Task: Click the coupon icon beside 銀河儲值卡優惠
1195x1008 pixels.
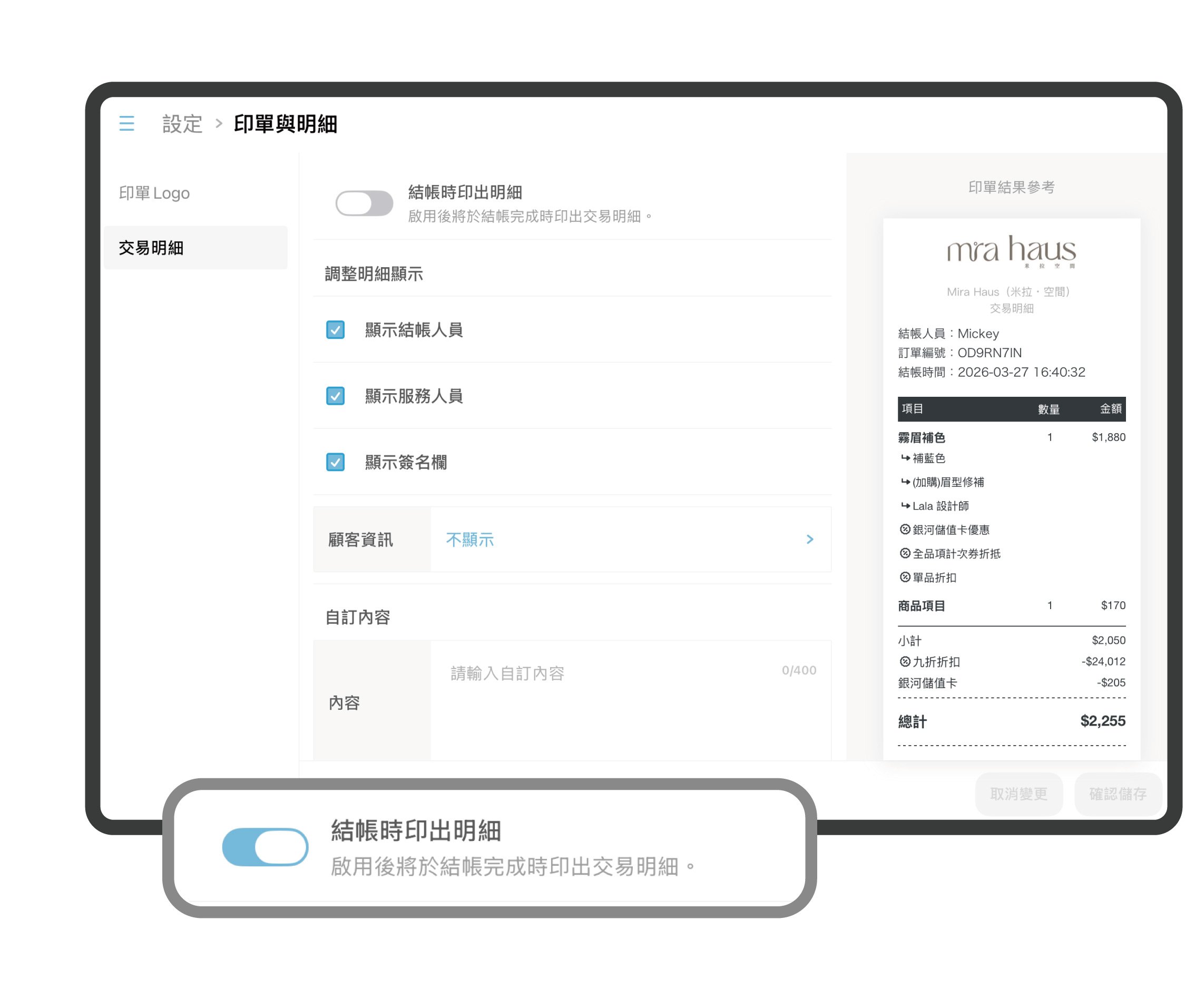Action: click(905, 529)
